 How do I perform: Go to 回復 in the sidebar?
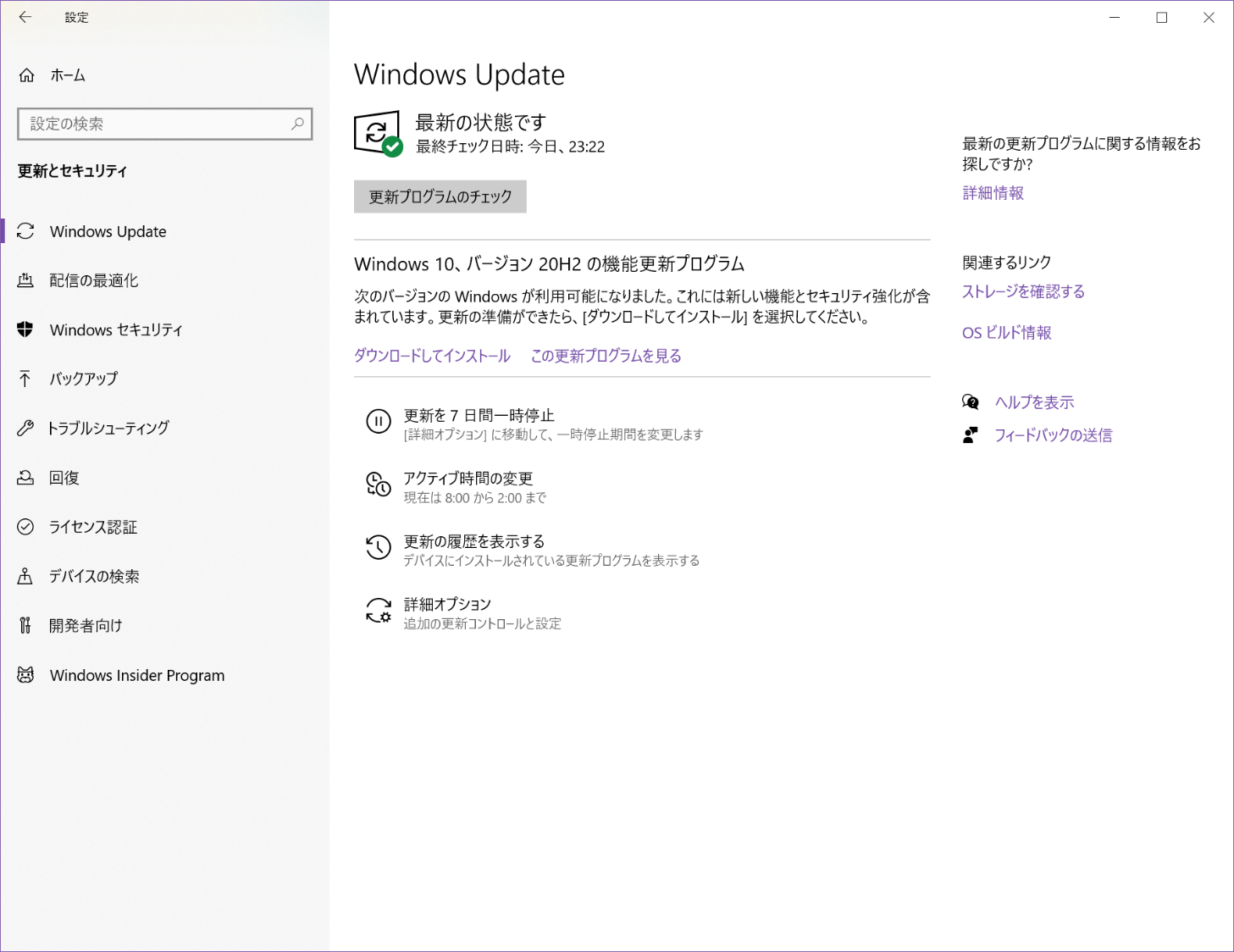(x=64, y=478)
